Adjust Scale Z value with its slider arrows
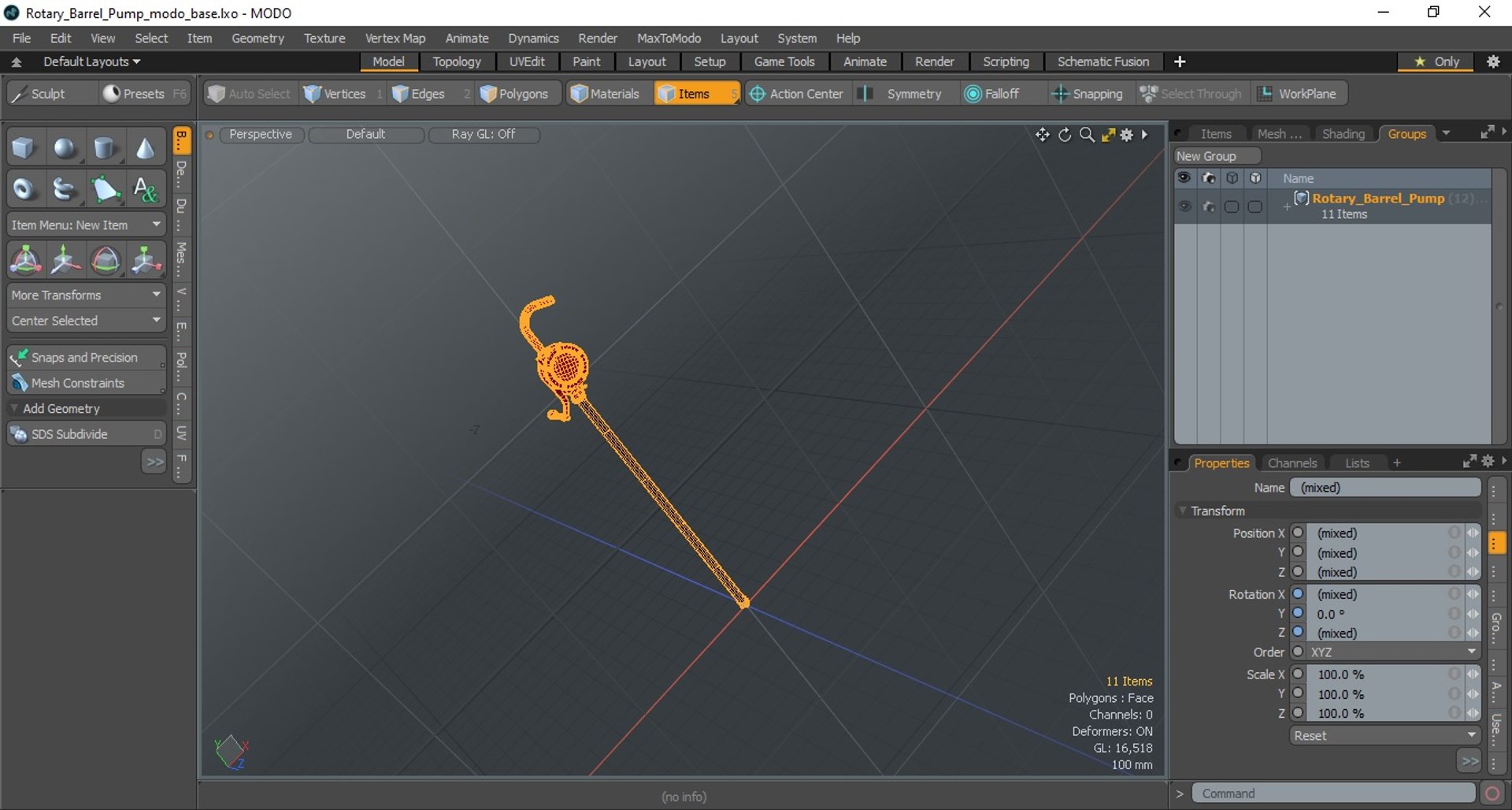The height and width of the screenshot is (810, 1512). coord(1472,713)
